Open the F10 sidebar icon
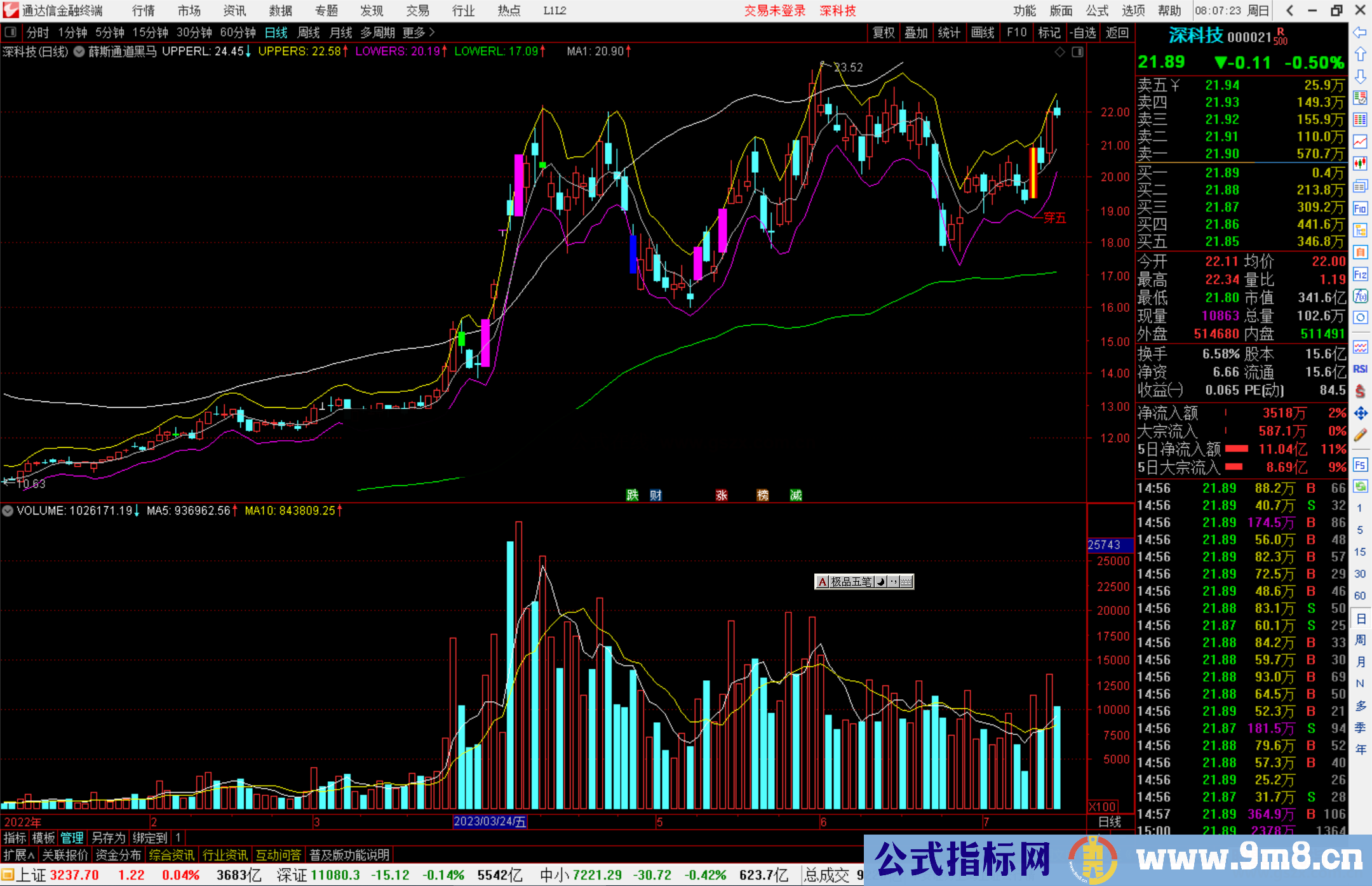Screen dimensions: 1372x886 pos(1360,208)
